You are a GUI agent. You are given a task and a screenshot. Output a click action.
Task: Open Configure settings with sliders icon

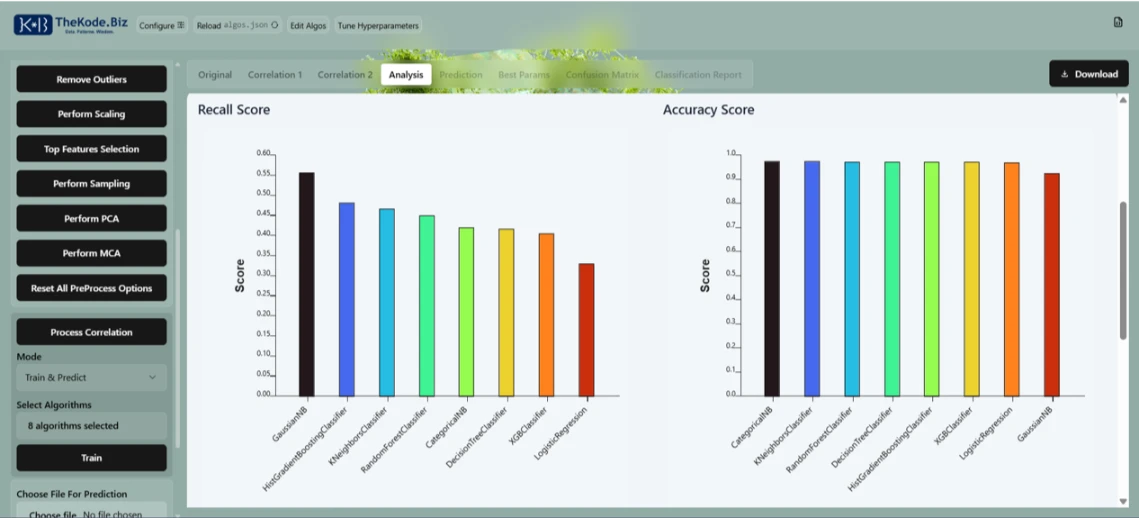[161, 26]
